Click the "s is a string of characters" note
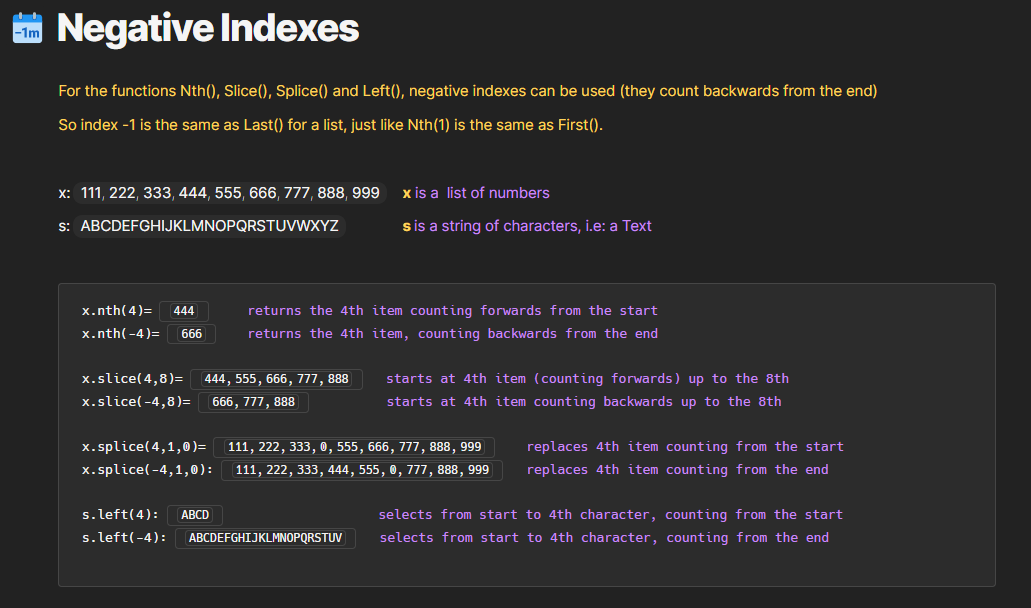This screenshot has width=1031, height=608. [526, 226]
